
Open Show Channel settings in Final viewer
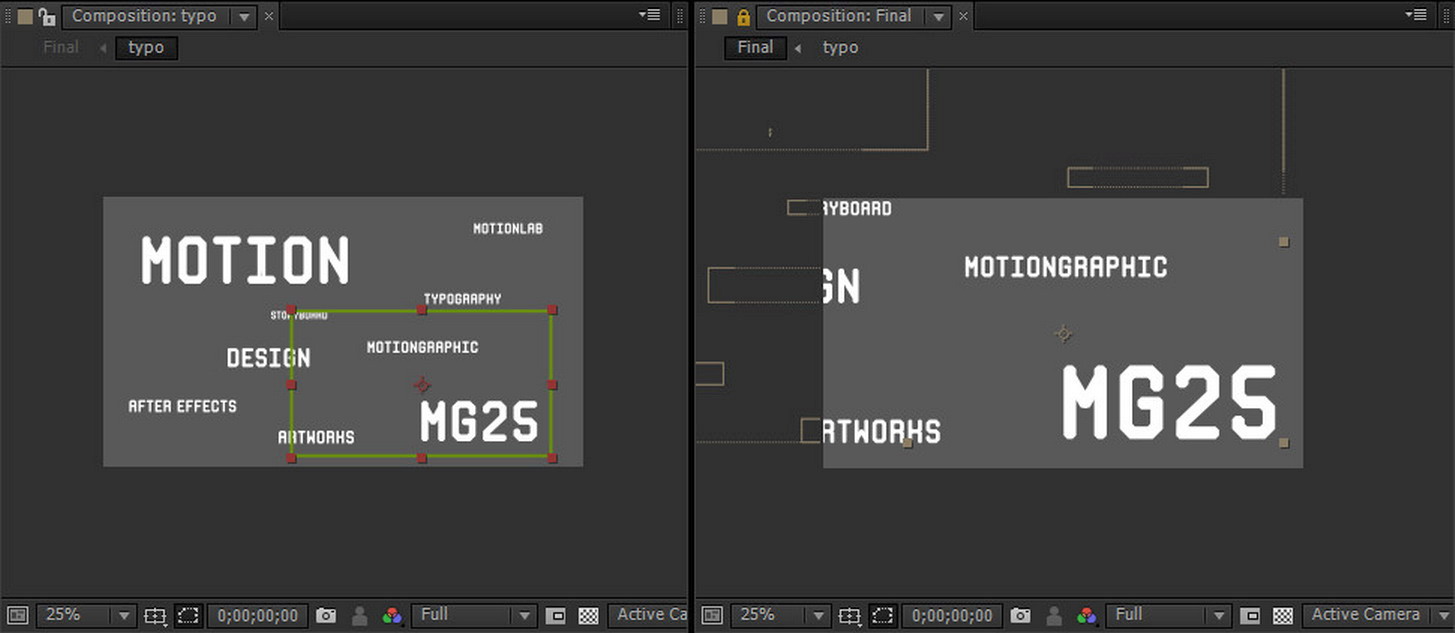click(1086, 616)
